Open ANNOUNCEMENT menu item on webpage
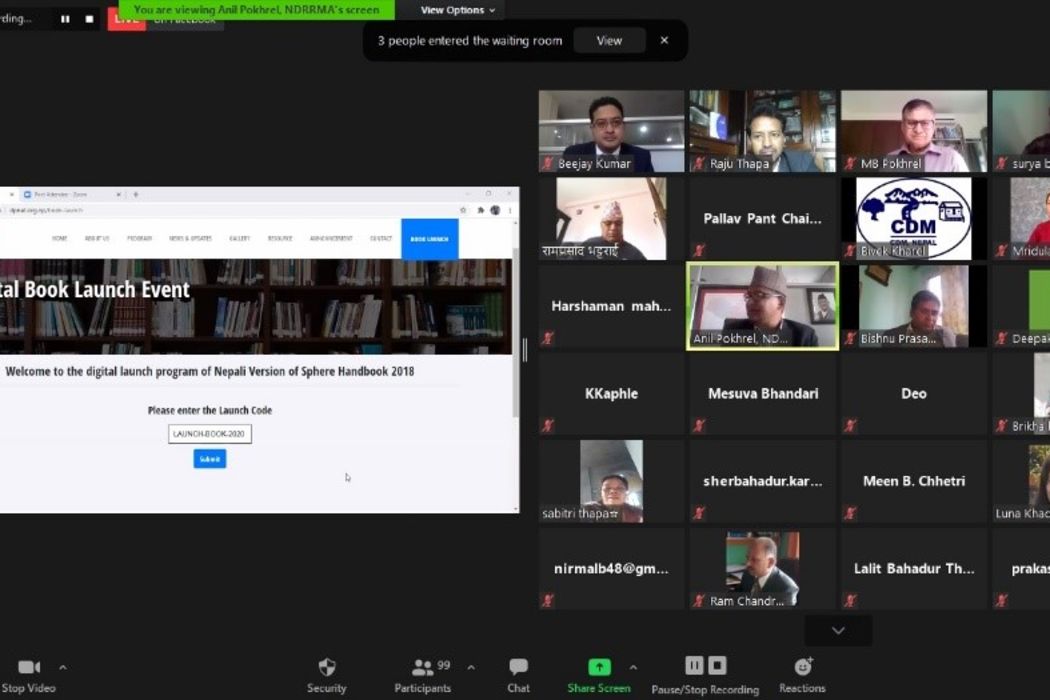 click(331, 238)
